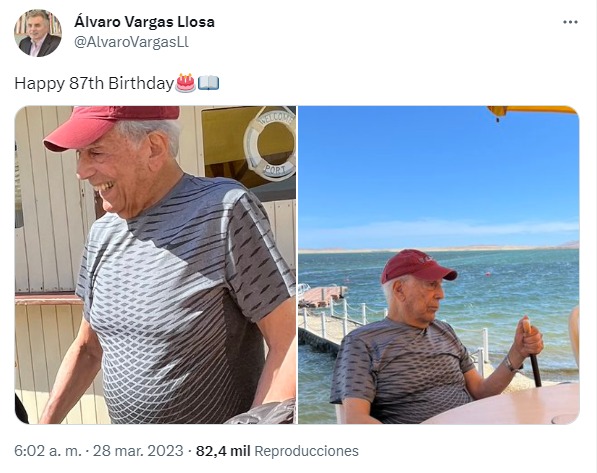Click the @AlvaroVargasLL handle
This screenshot has height=473, width=597.
[x=131, y=42]
